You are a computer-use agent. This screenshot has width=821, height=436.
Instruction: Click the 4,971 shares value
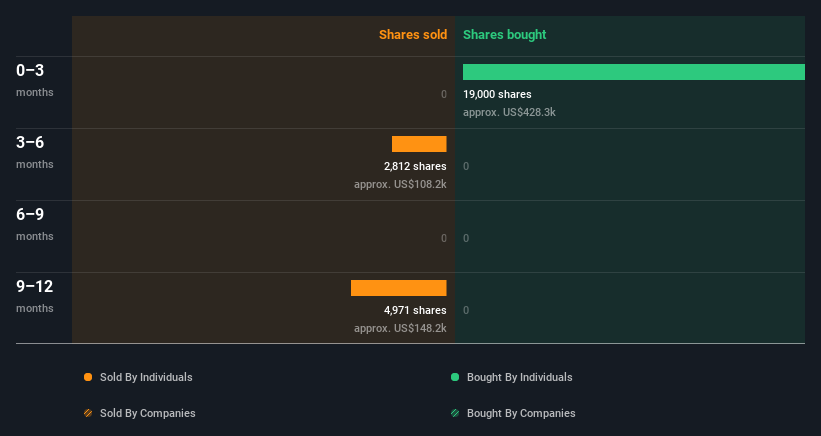point(415,310)
